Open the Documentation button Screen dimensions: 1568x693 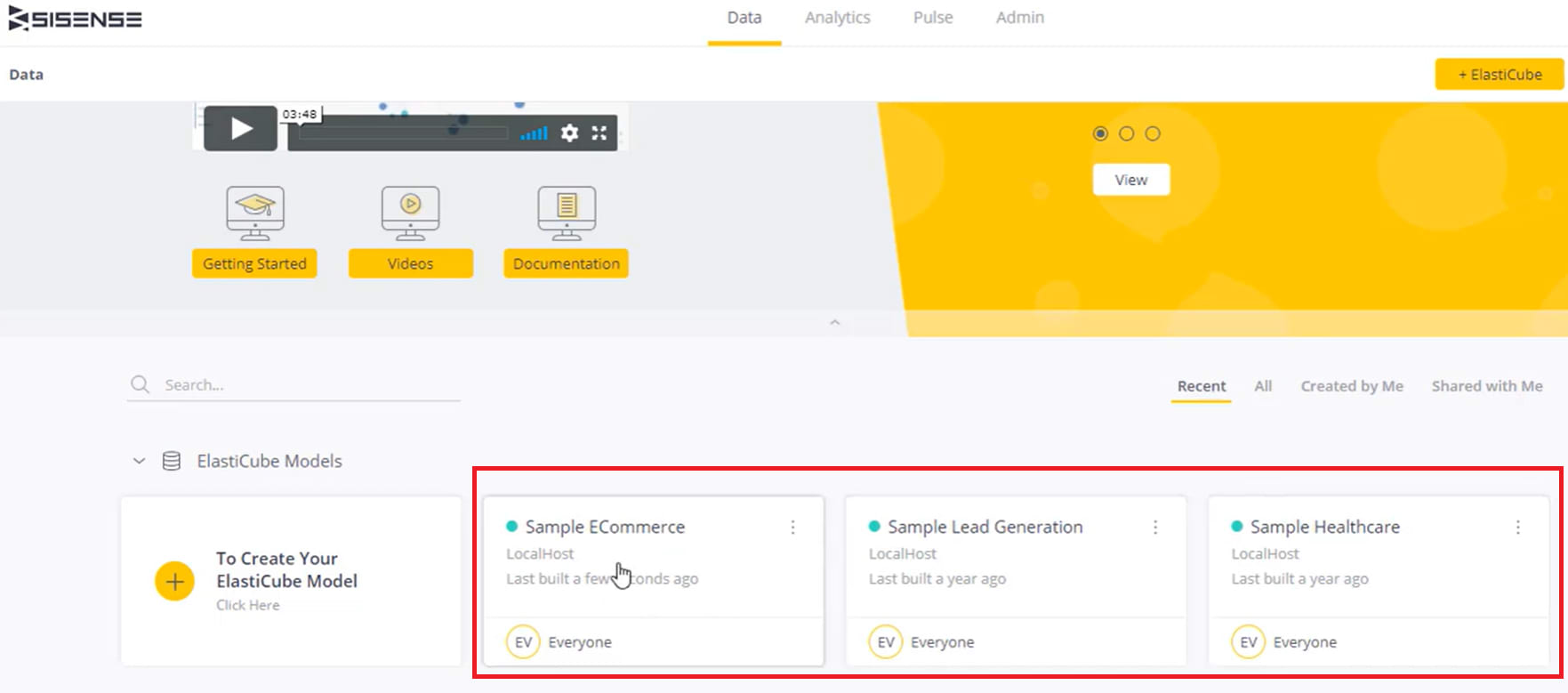(x=566, y=263)
